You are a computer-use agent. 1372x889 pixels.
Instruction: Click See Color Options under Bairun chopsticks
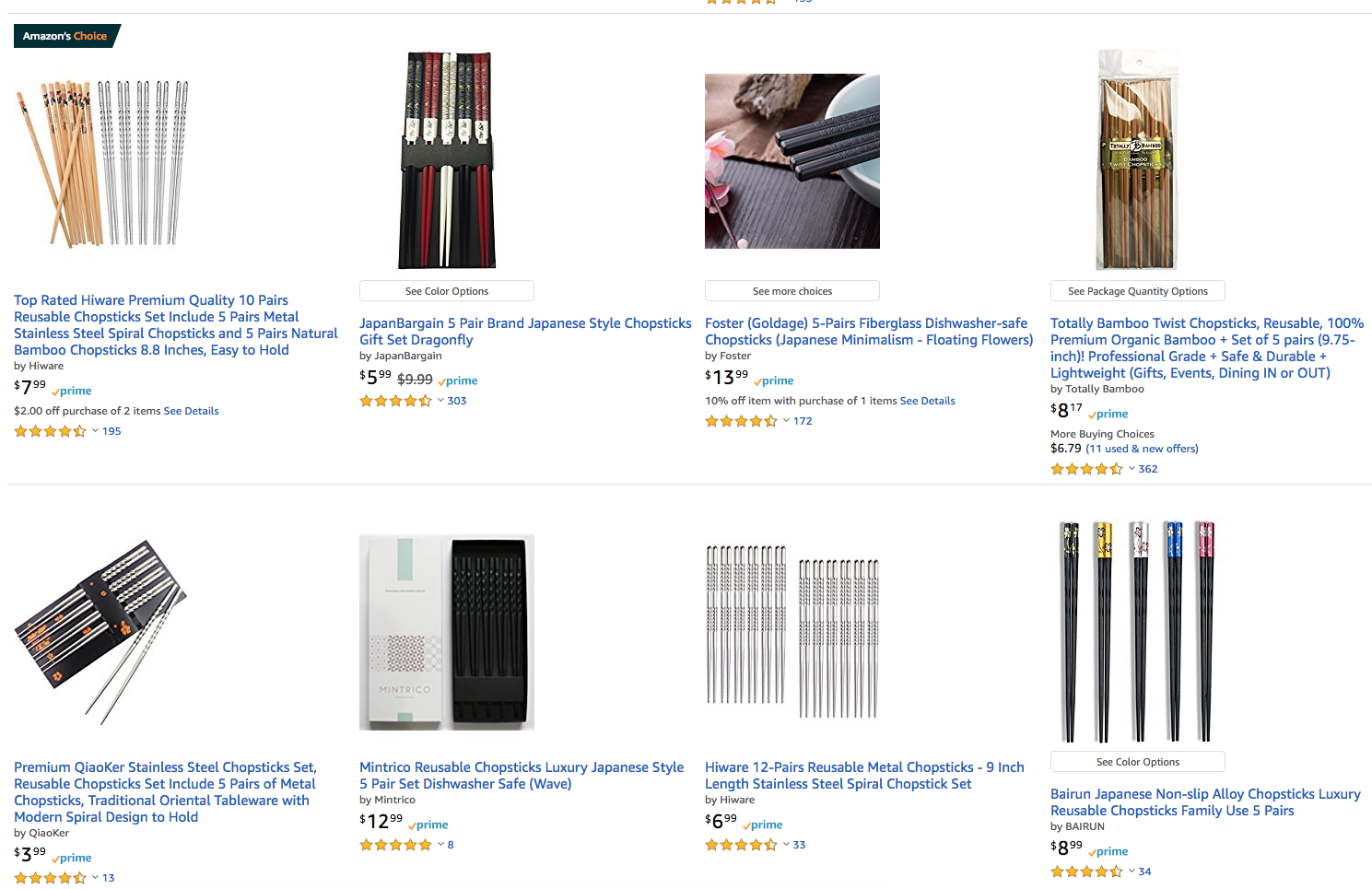[1137, 762]
